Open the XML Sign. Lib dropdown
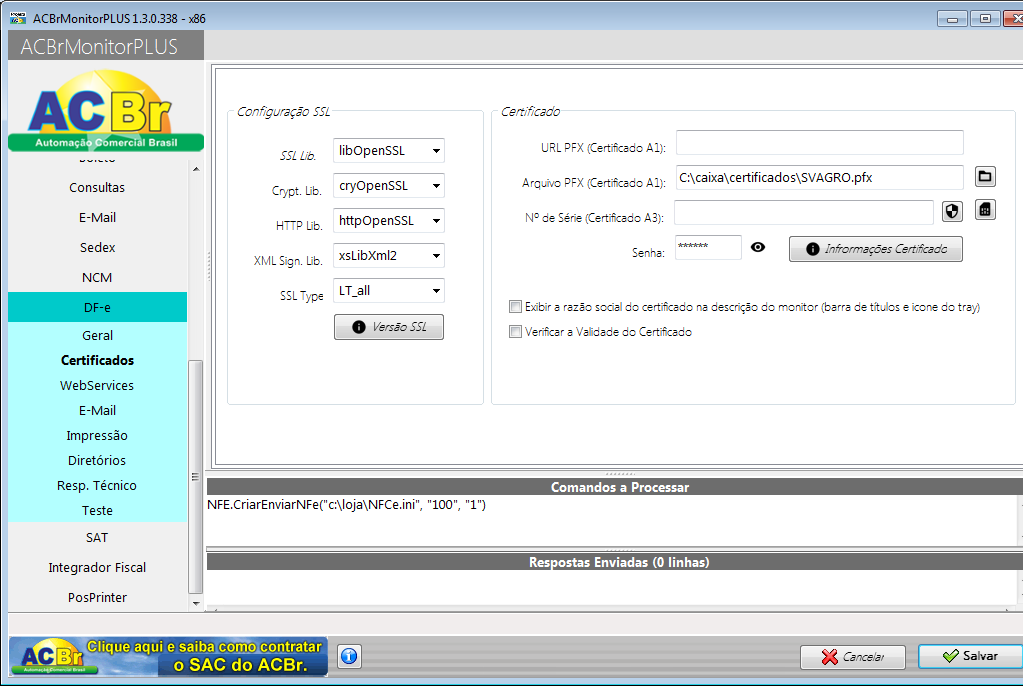 [389, 256]
